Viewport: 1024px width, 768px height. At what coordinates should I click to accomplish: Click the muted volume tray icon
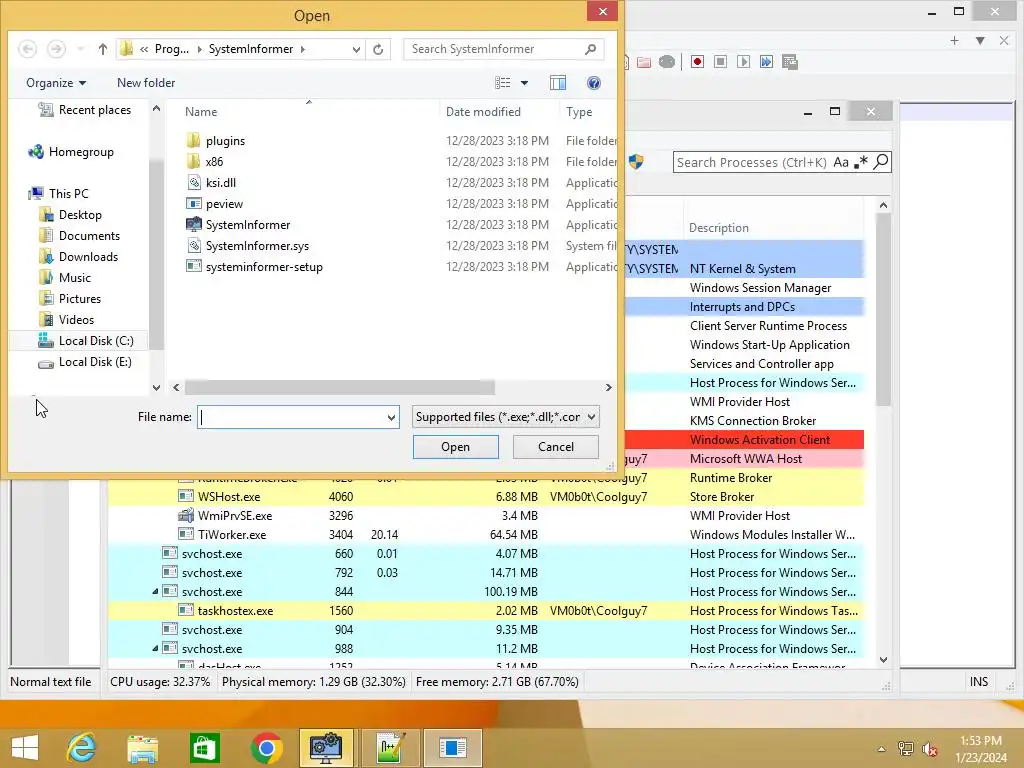click(x=929, y=749)
